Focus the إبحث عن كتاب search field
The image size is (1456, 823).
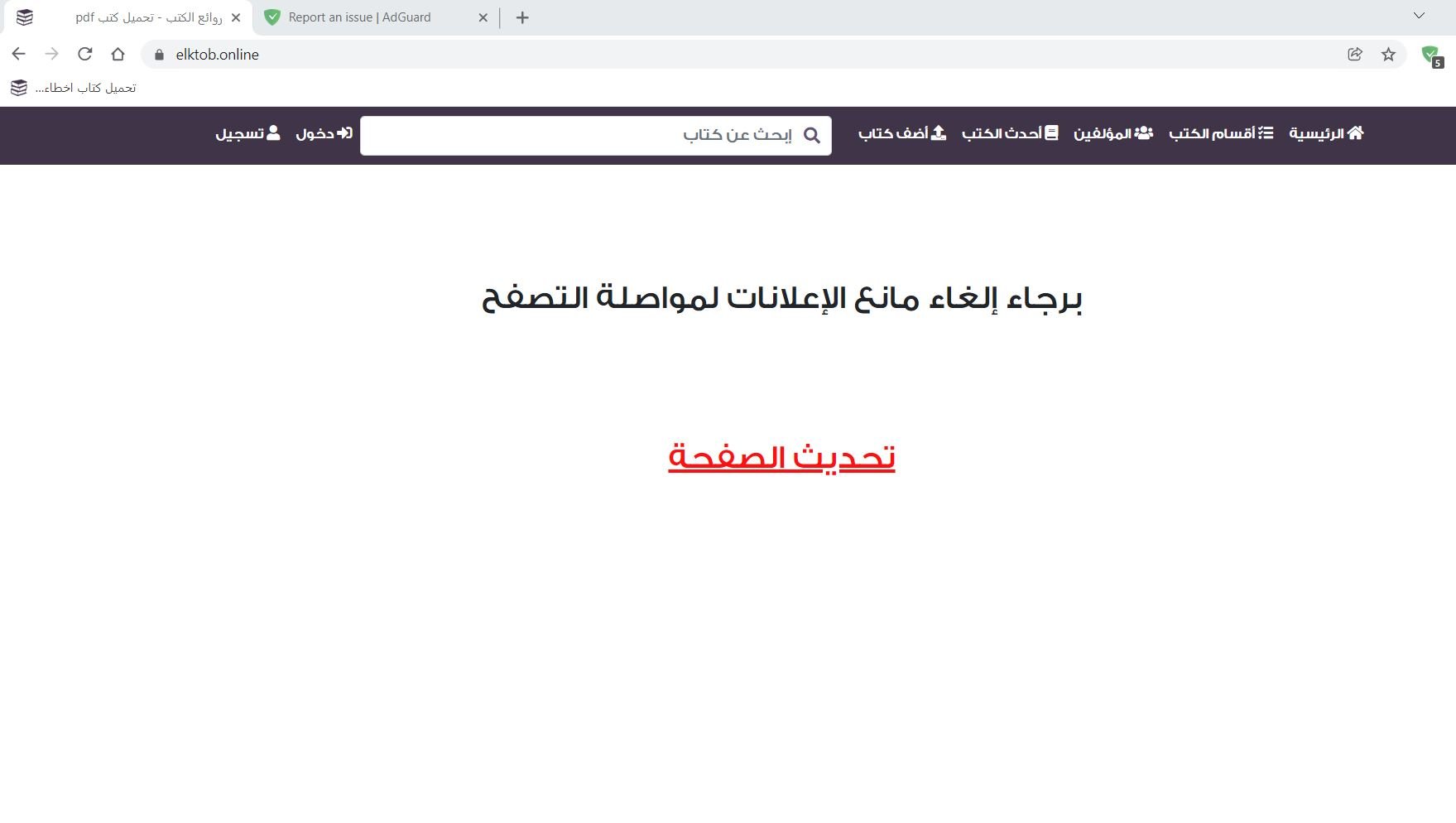pos(579,135)
